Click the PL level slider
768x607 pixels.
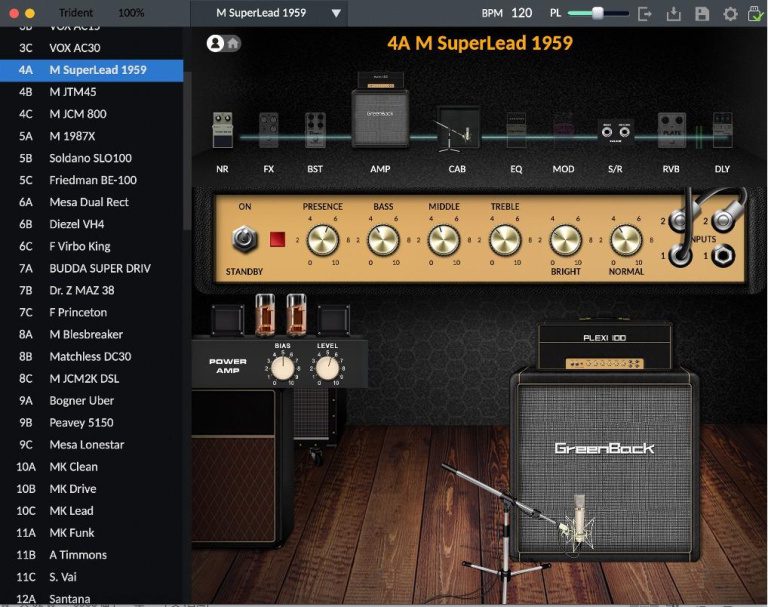point(598,13)
